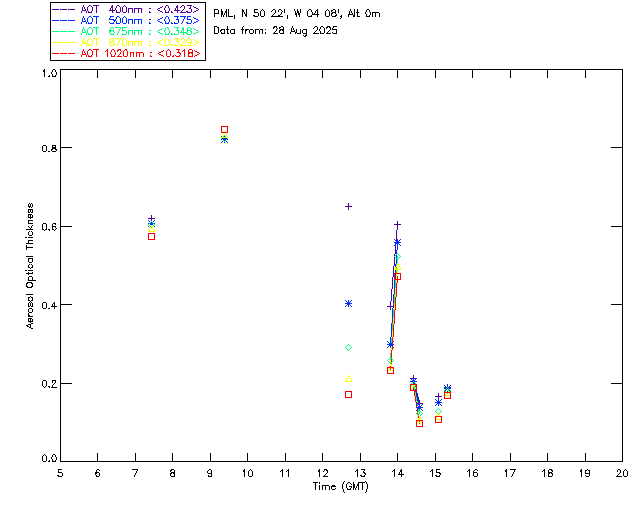The image size is (640, 512).
Task: Click the x-axis tick label 14
Action: [x=398, y=473]
